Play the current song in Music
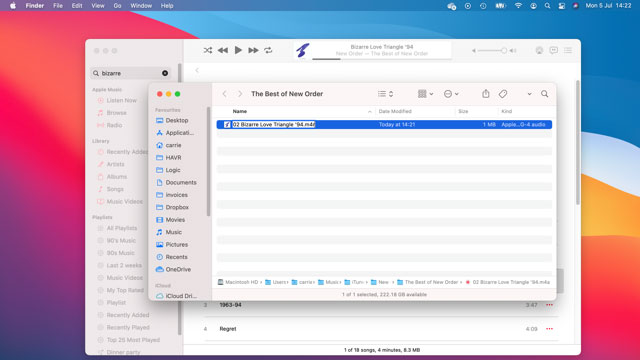The width and height of the screenshot is (640, 360). 238,50
